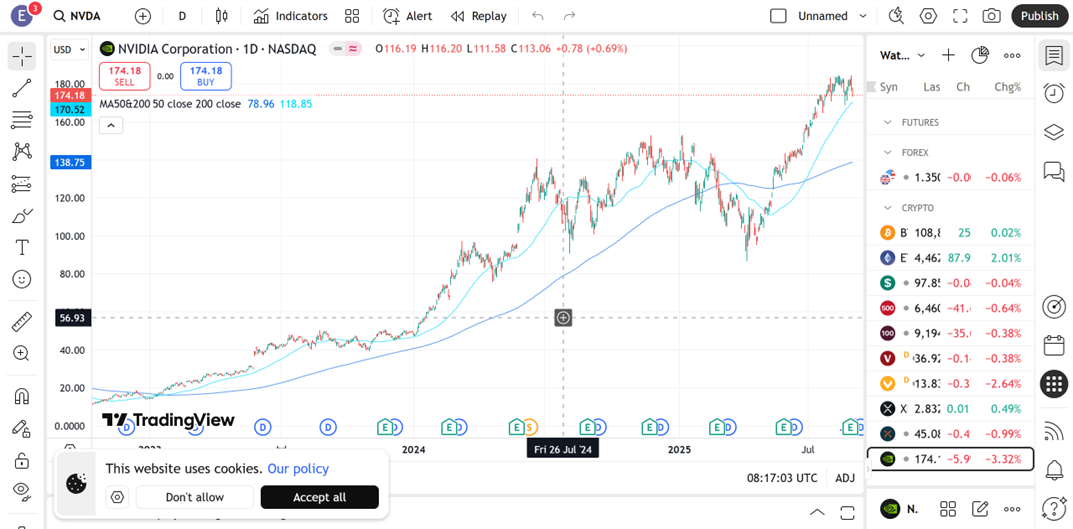Click the 08:17:03 UTC timezone
This screenshot has height=529, width=1073.
coord(782,478)
